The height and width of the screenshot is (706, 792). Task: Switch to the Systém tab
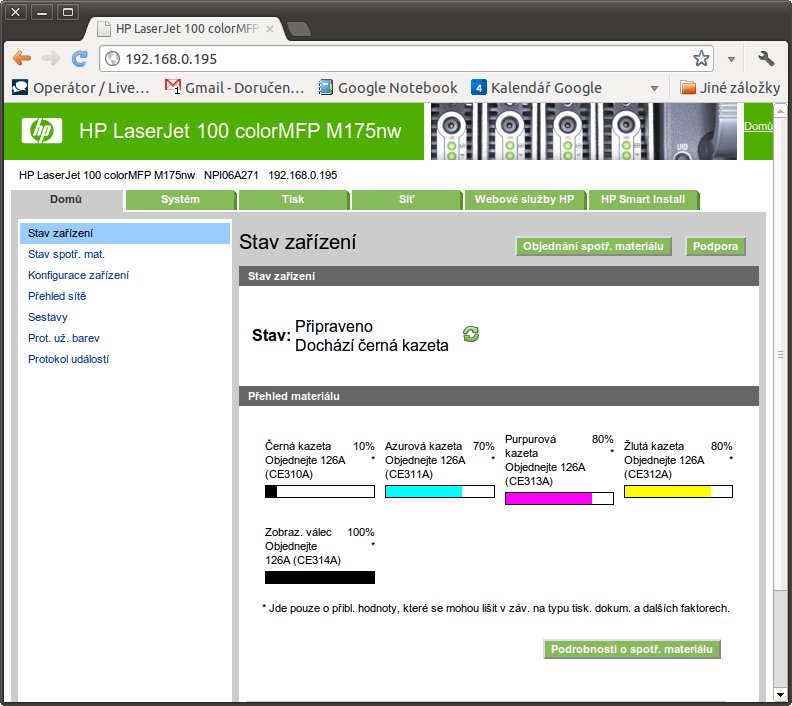[180, 199]
